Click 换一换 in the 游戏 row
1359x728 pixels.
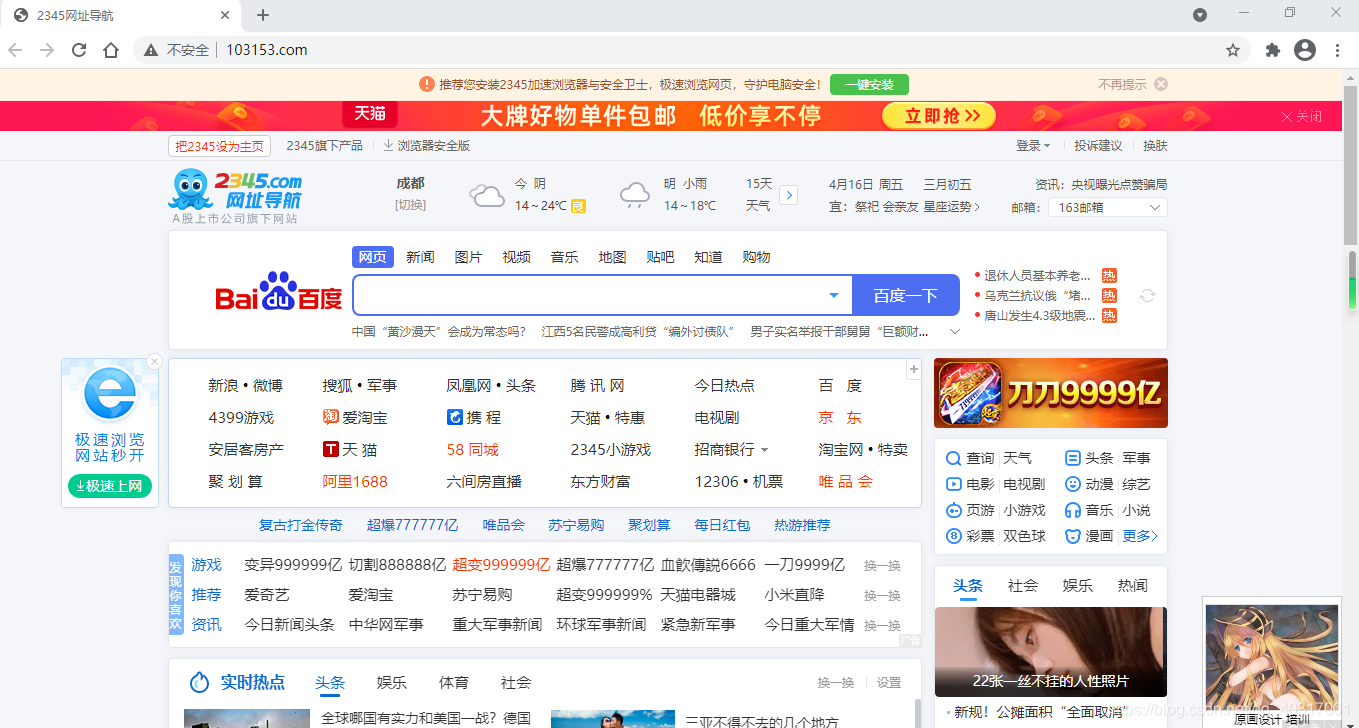point(882,566)
